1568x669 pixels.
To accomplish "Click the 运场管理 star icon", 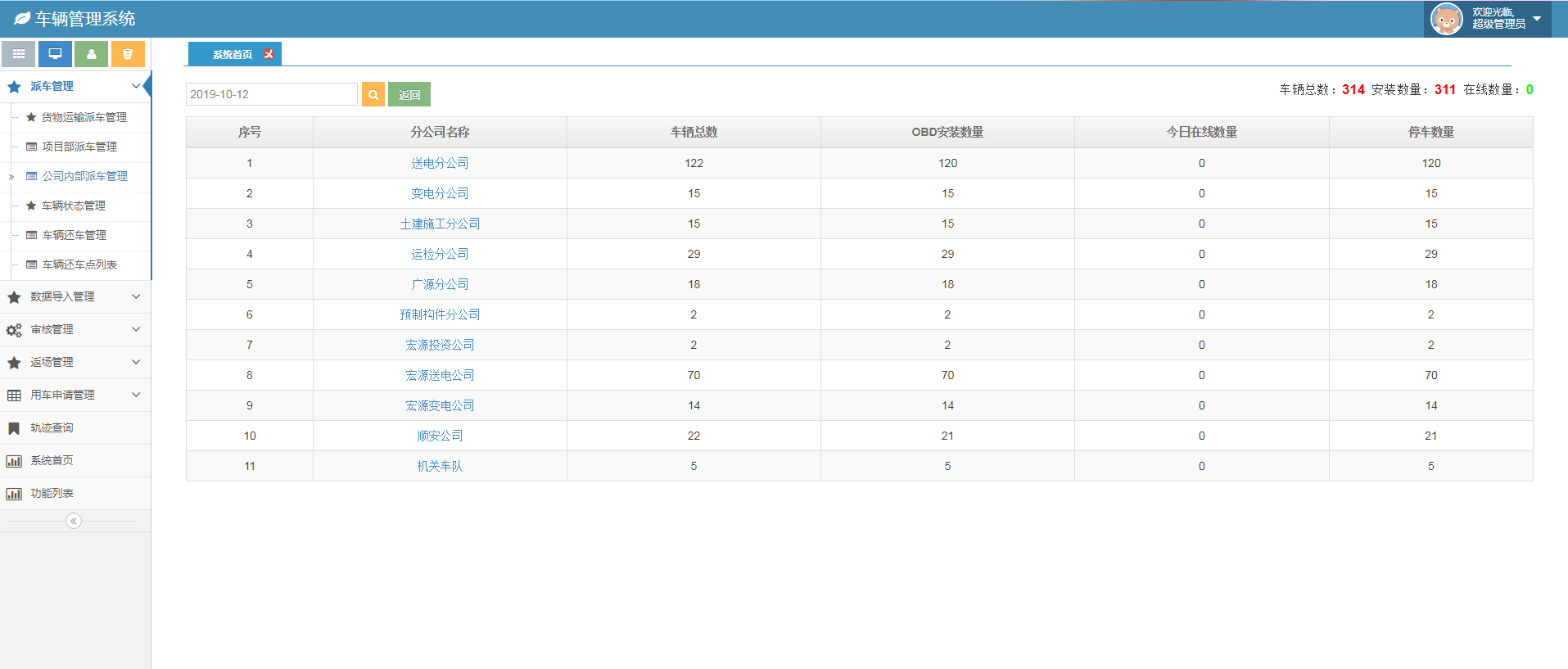I will tap(14, 363).
